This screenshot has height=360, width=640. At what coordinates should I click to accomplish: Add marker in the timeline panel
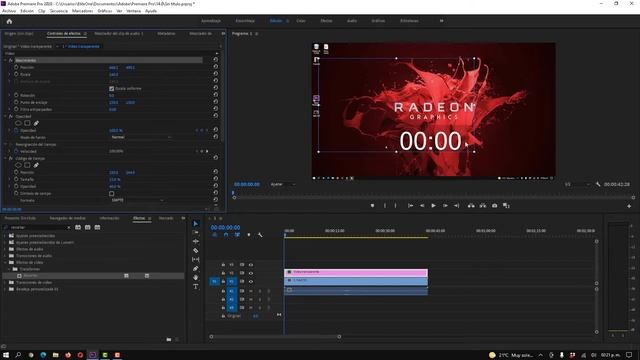tap(249, 235)
